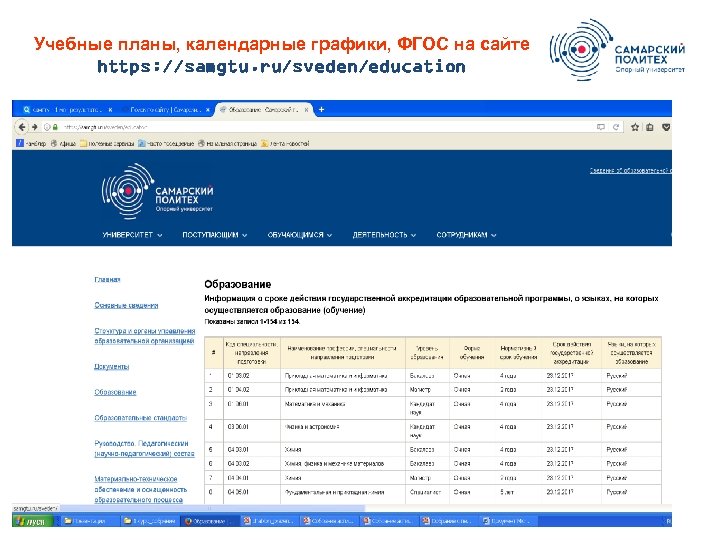
Task: Click 'Форма обучения' column header
Action: (x=472, y=353)
